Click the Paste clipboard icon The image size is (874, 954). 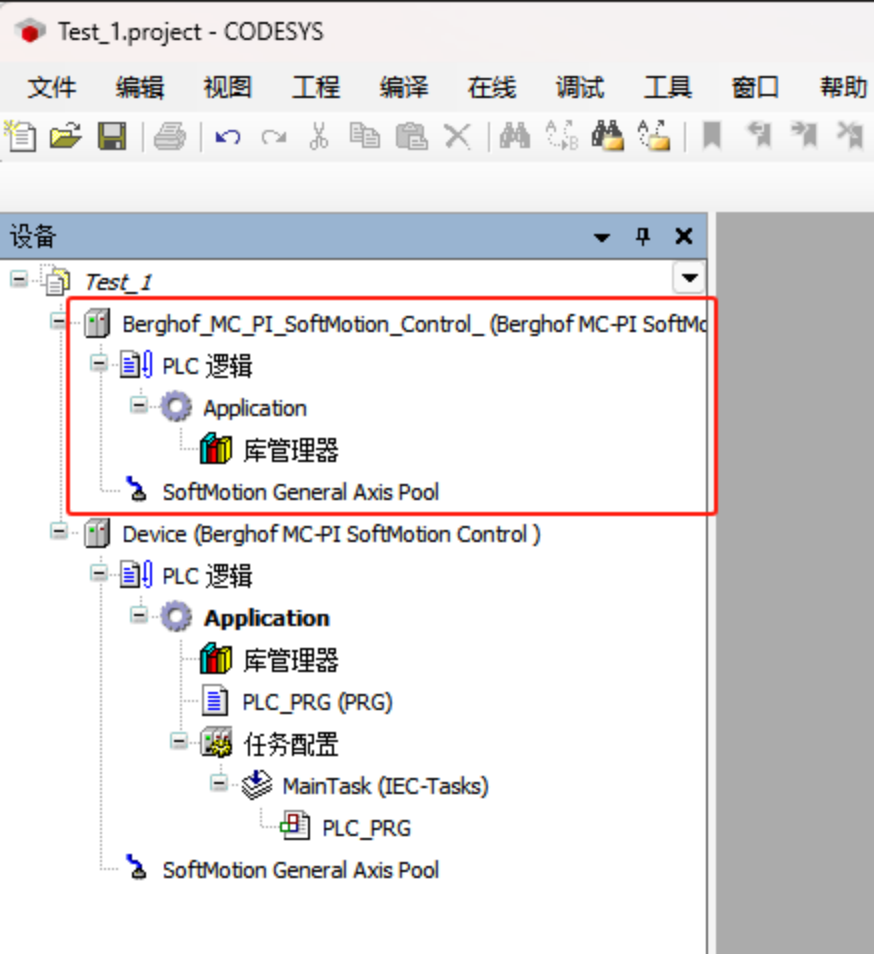412,136
